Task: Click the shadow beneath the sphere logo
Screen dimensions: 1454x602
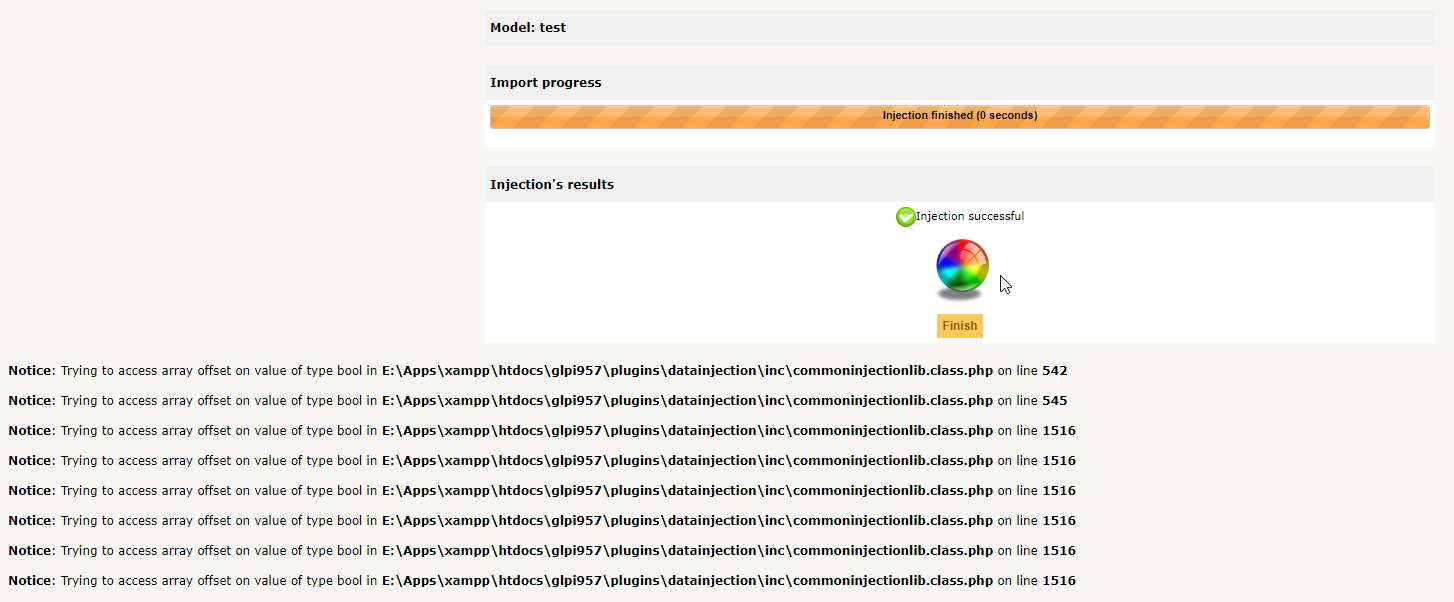Action: coord(960,294)
